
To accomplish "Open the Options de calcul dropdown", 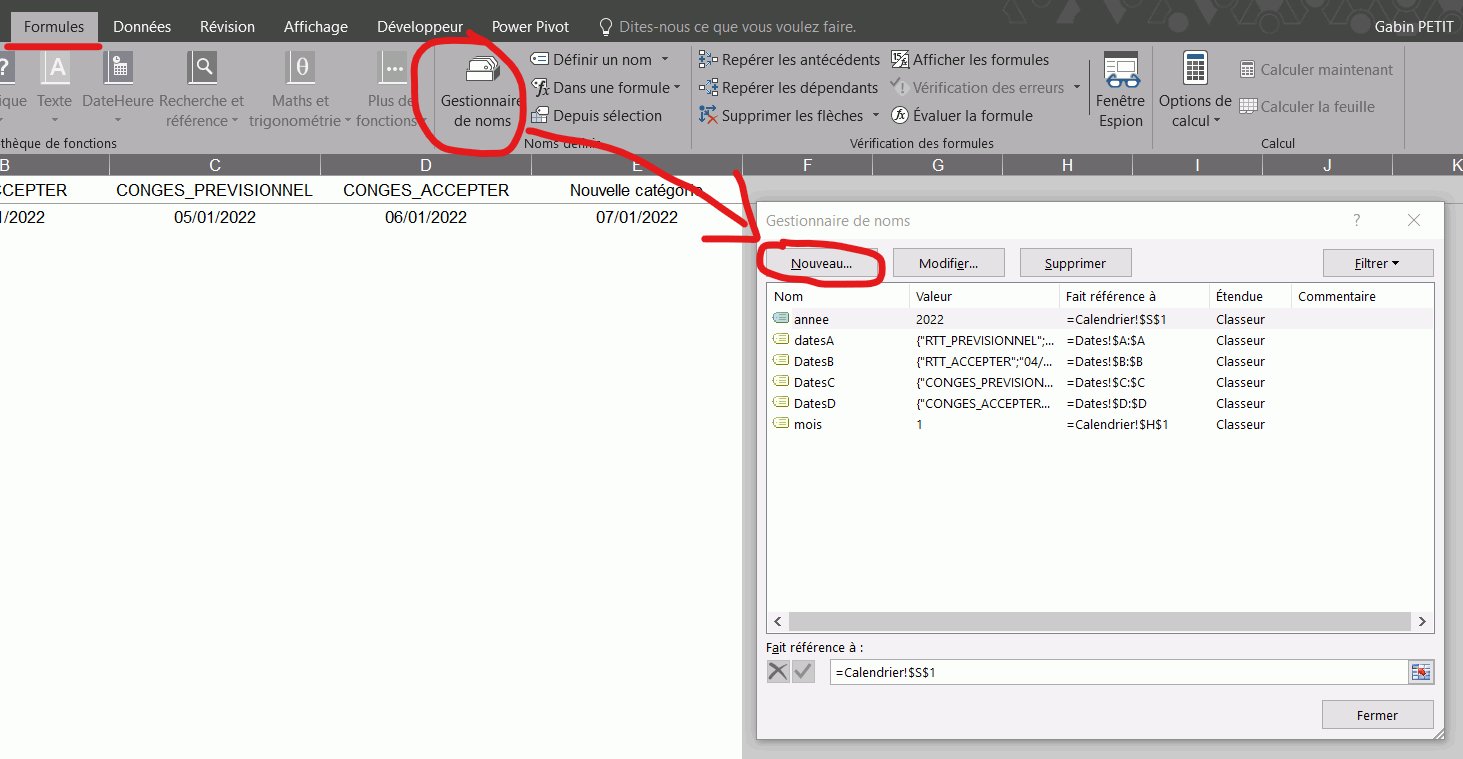I will click(1195, 110).
